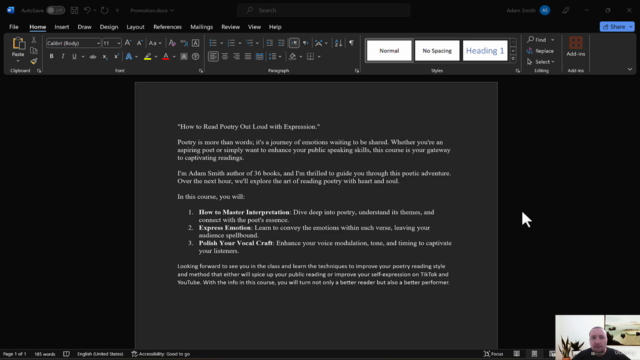This screenshot has width=640, height=360.
Task: Decrease paragraph indent
Action: point(269,43)
